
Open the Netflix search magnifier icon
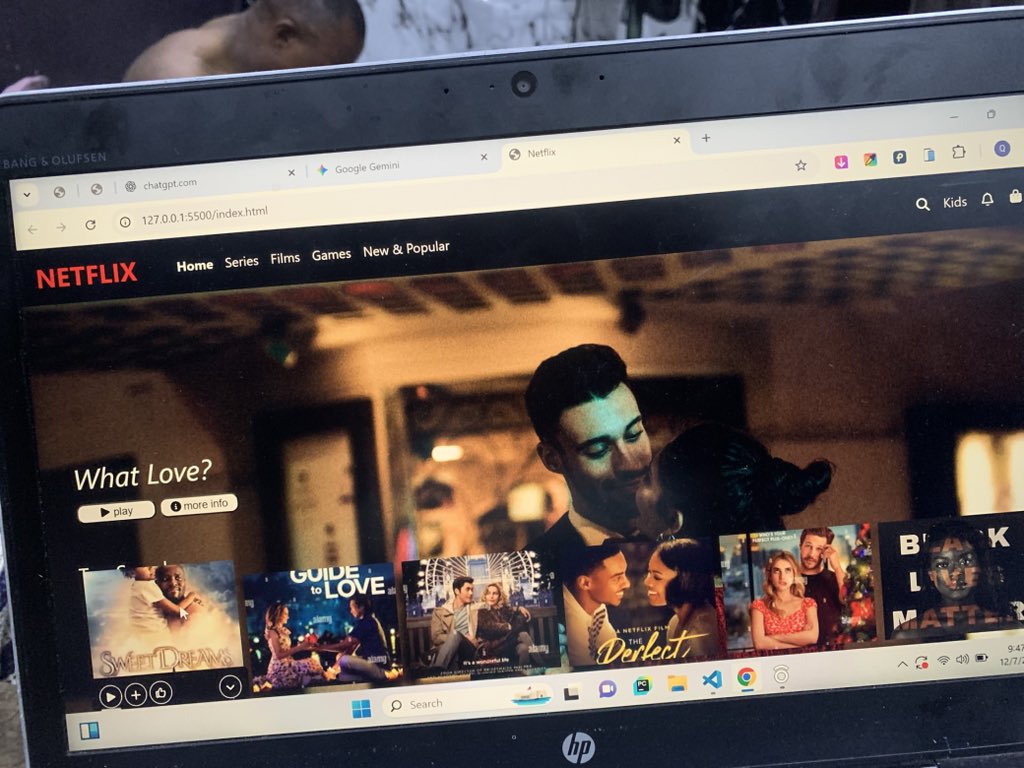pyautogui.click(x=922, y=204)
